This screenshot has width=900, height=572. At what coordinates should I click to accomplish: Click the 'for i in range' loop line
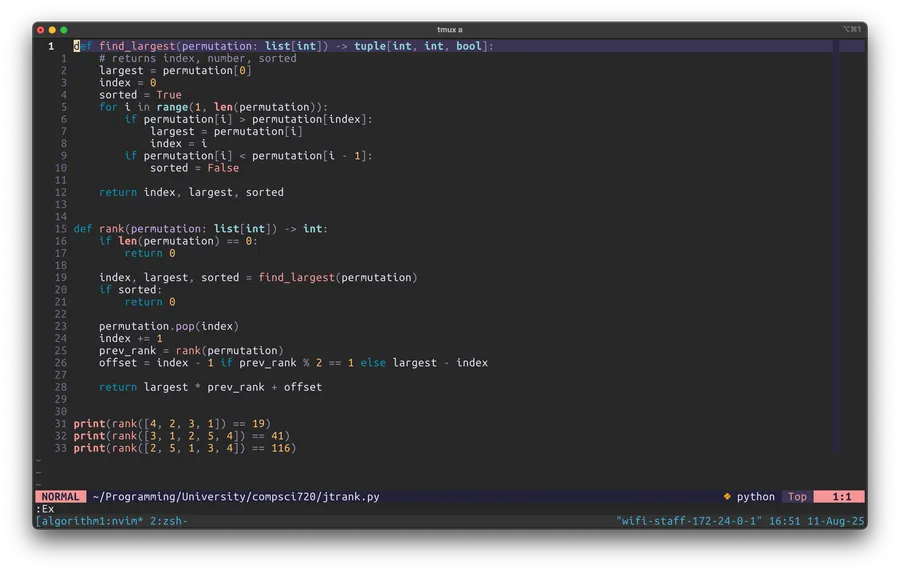pyautogui.click(x=213, y=107)
